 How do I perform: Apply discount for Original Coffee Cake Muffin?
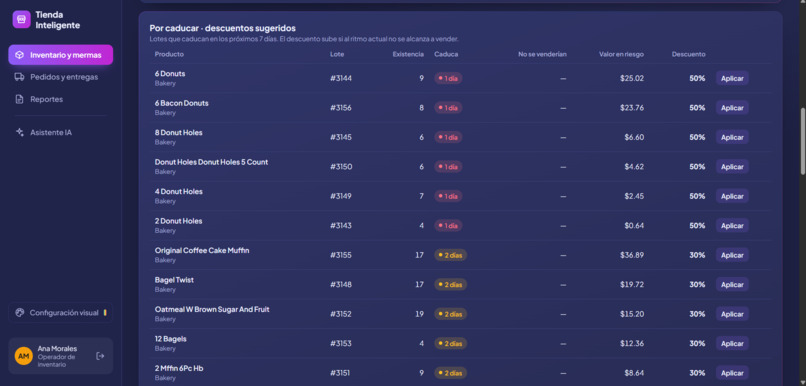(732, 255)
